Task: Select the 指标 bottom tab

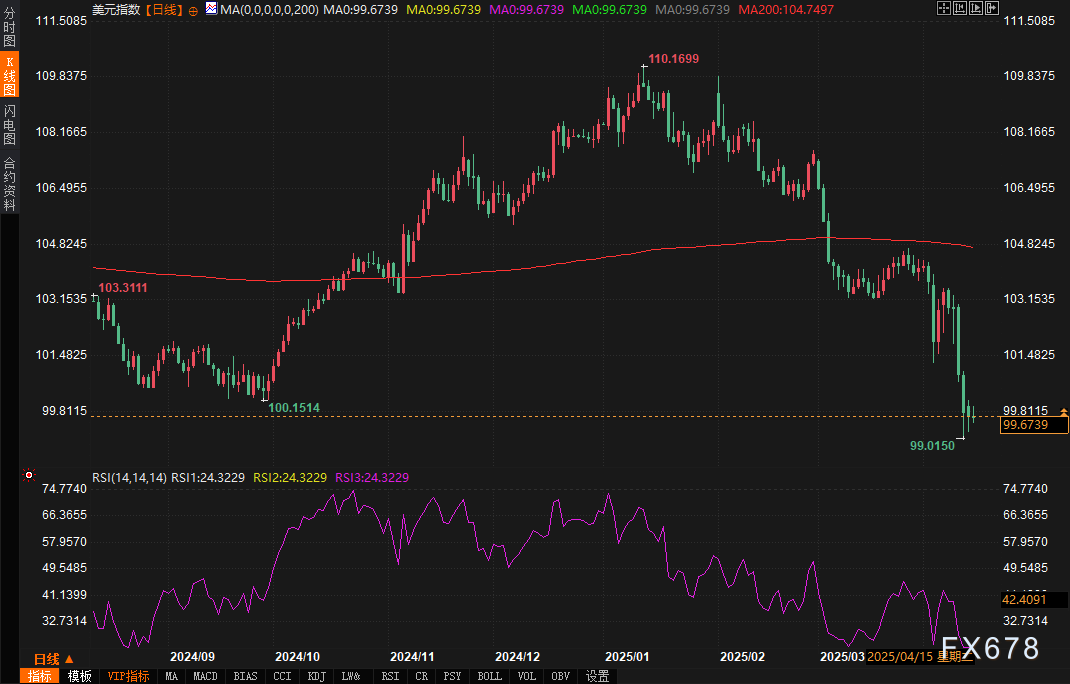Action: point(40,676)
